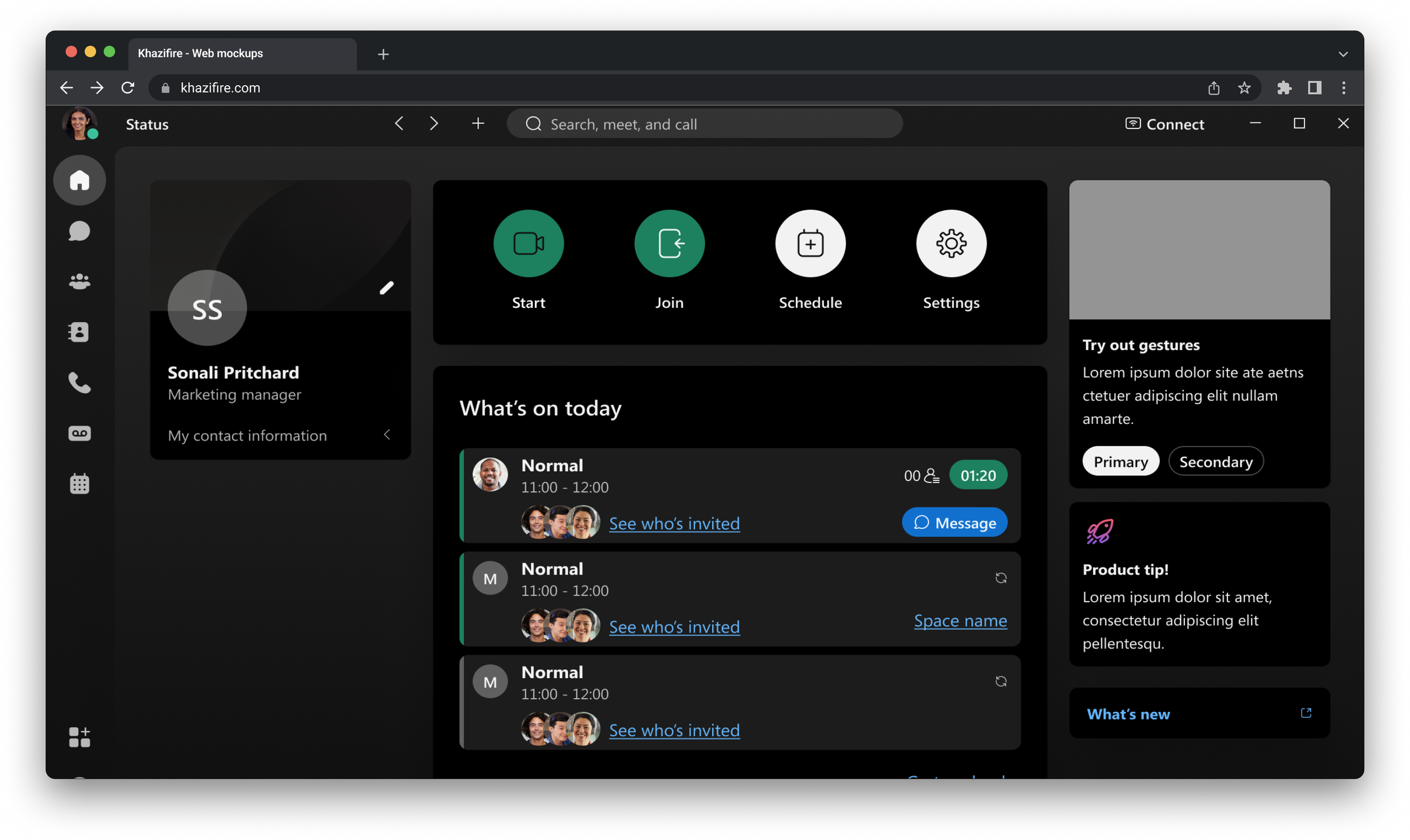Toggle the Secondary pill button
1410x840 pixels.
coord(1215,462)
